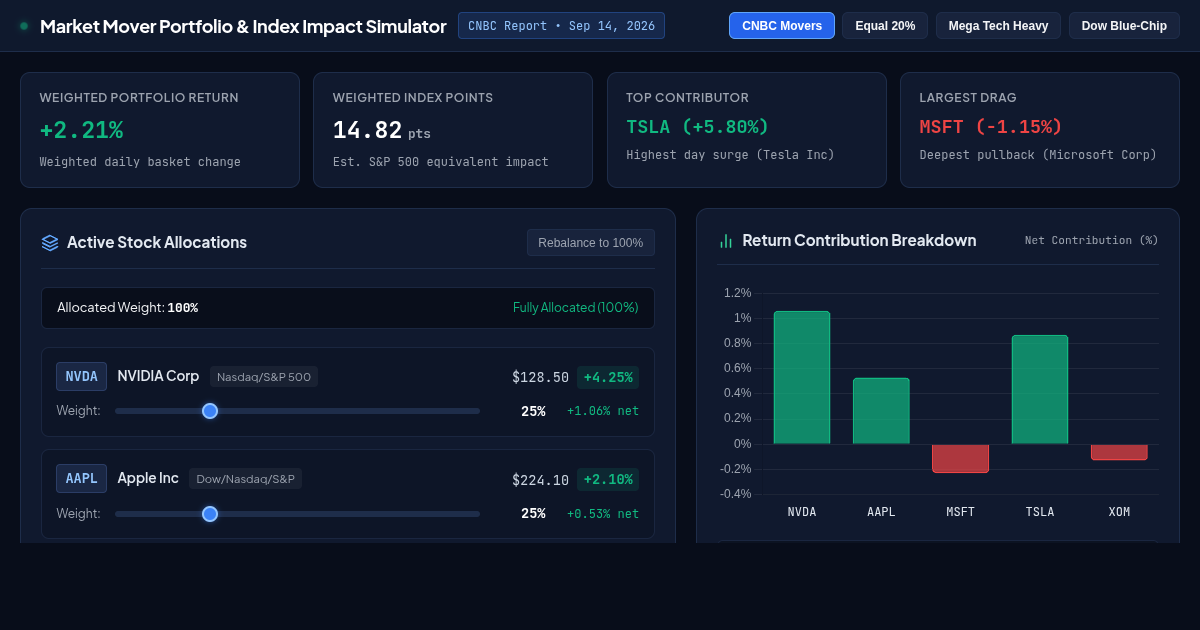This screenshot has height=630, width=1200.
Task: Click the 14.82 pts index points value
Action: click(382, 131)
